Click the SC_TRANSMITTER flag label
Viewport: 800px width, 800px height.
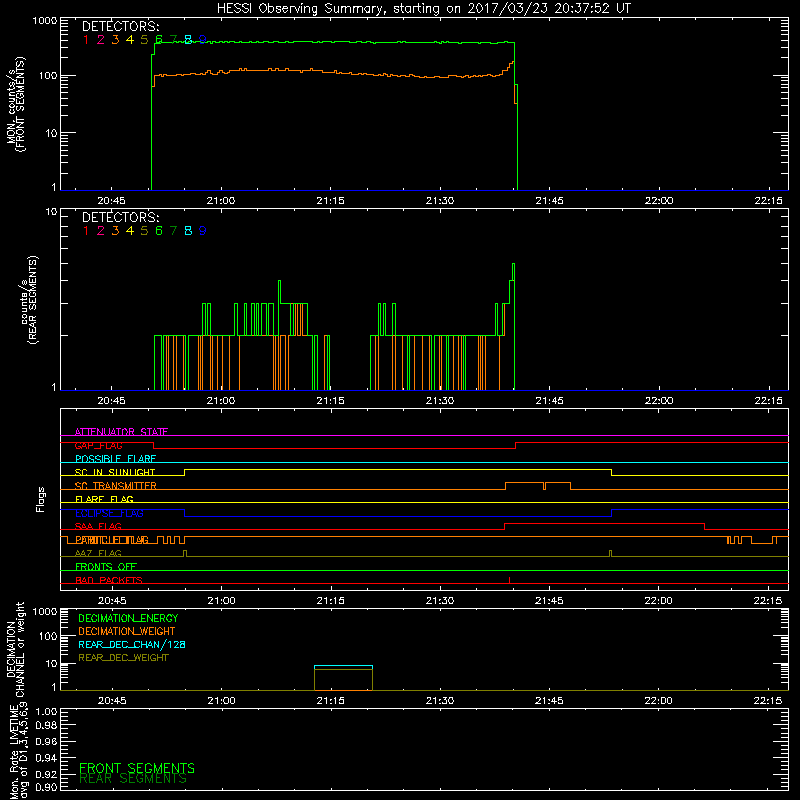[115, 486]
